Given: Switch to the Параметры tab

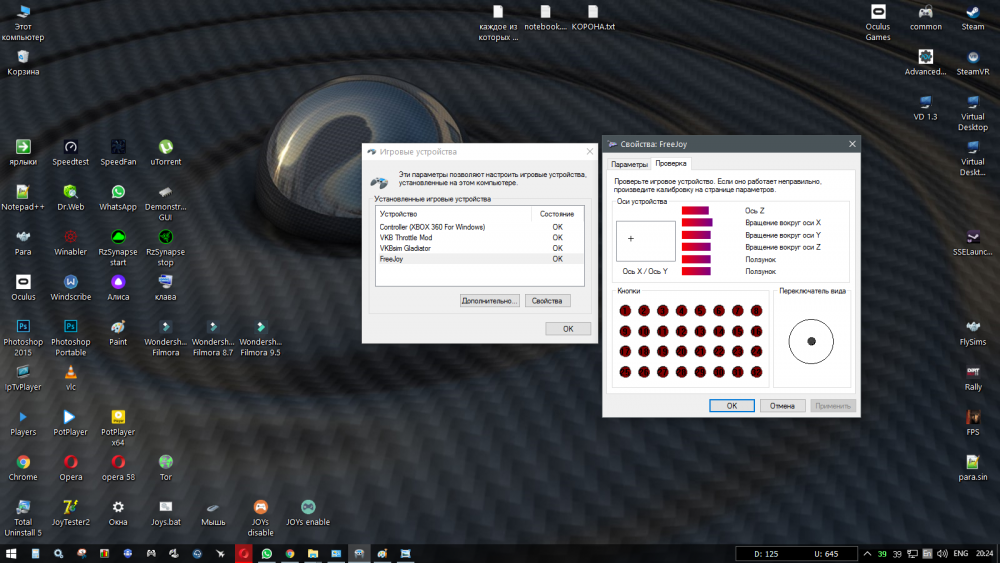Looking at the screenshot, I should [x=629, y=163].
